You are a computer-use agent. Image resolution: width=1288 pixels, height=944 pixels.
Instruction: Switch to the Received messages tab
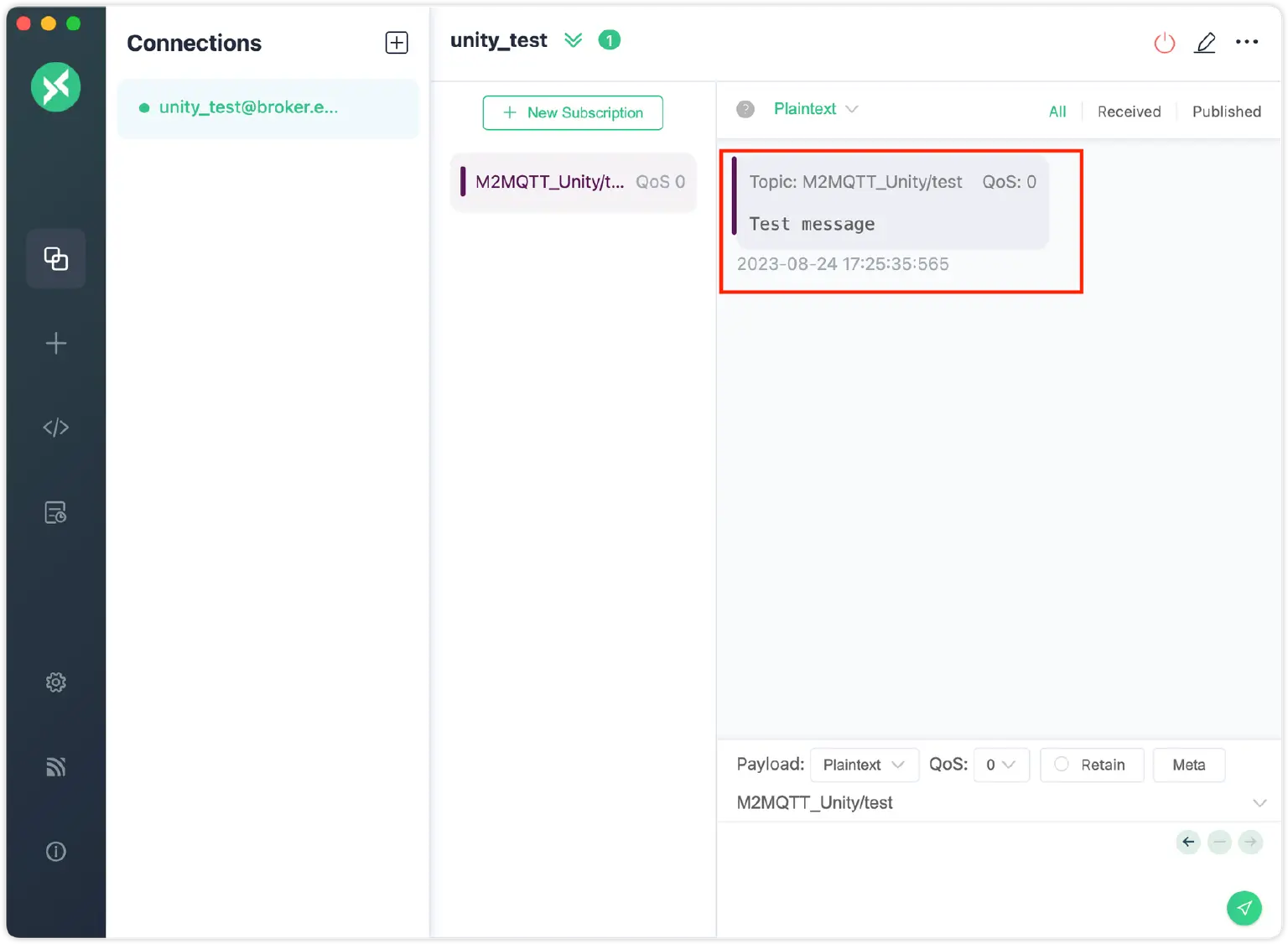coord(1129,111)
